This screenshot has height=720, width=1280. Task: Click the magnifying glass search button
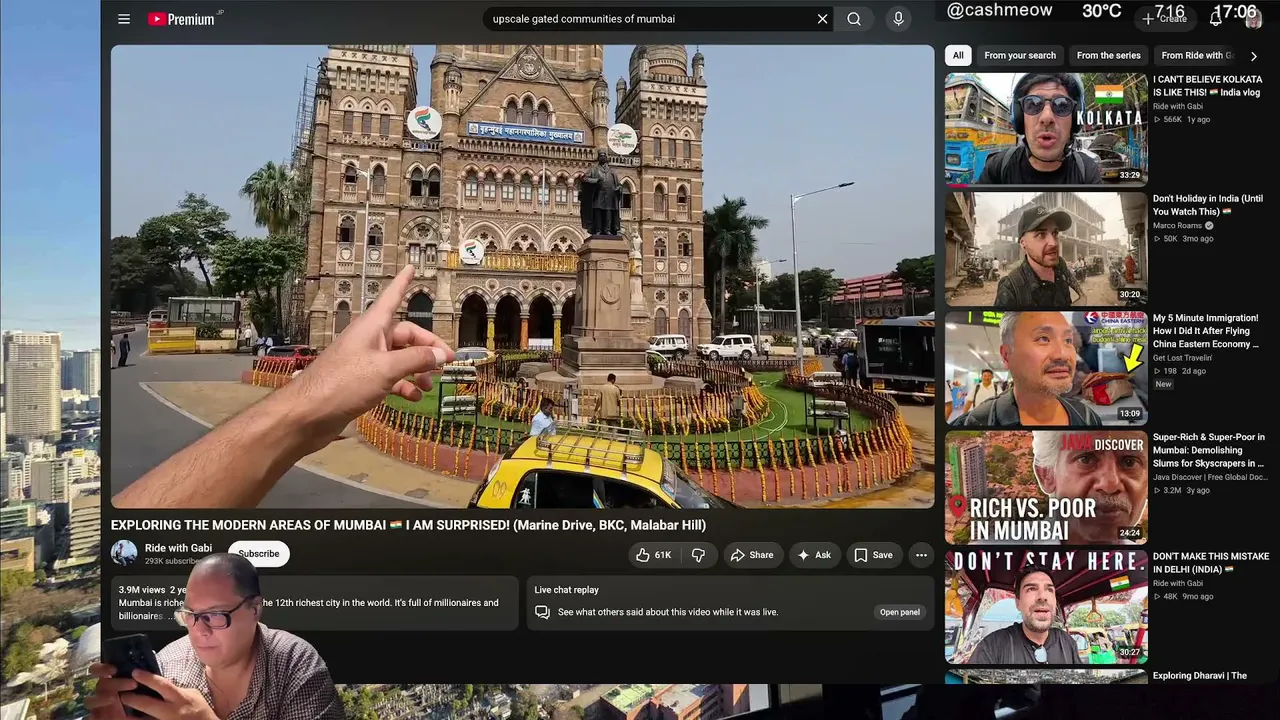click(x=854, y=19)
